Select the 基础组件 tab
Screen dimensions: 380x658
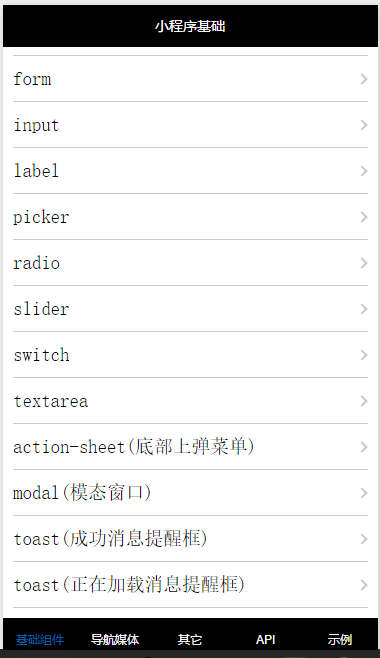(40, 640)
